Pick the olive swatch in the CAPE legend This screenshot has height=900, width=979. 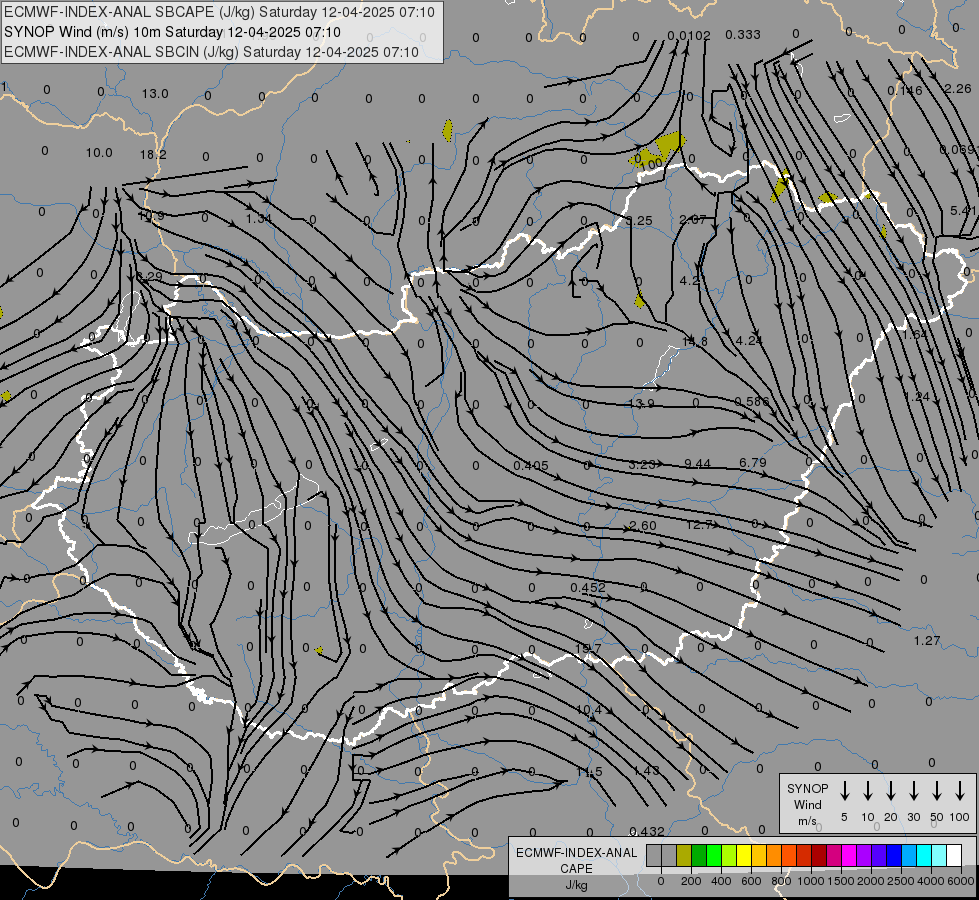click(684, 856)
